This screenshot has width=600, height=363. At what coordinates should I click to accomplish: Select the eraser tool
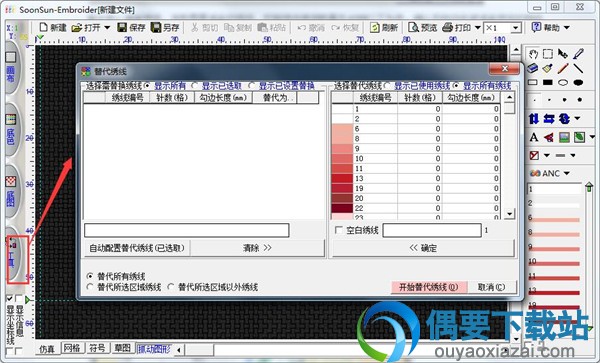click(x=533, y=68)
